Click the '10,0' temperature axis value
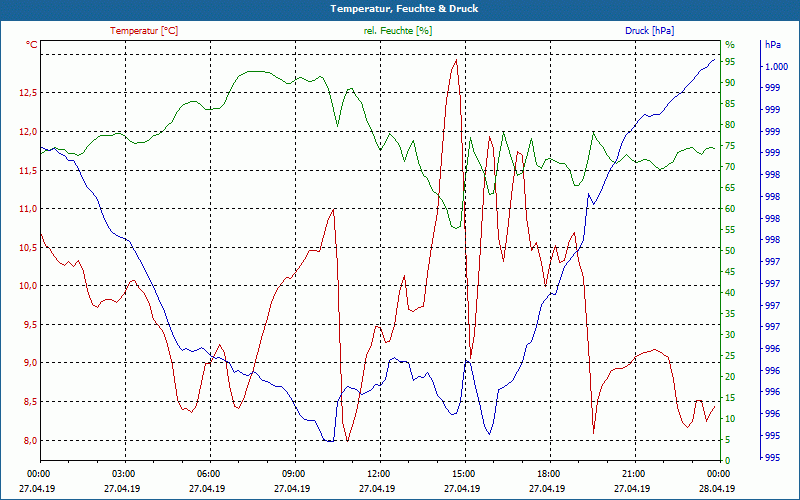This screenshot has height=500, width=800. tap(29, 286)
